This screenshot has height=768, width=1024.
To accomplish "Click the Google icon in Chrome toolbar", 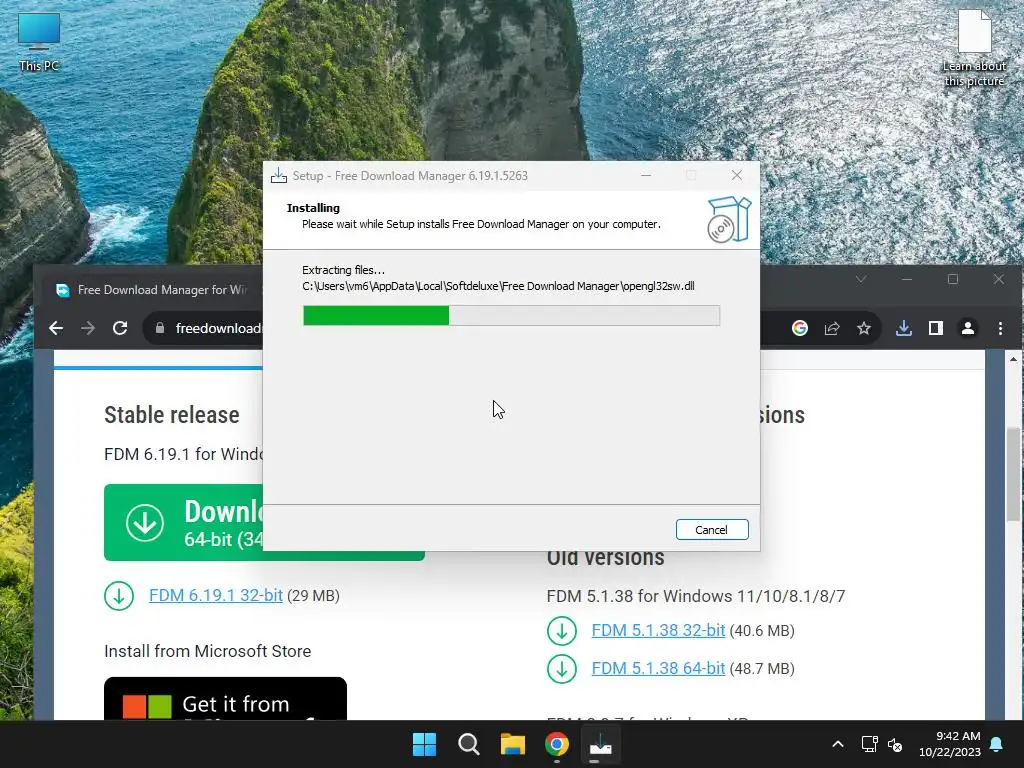I will pos(800,328).
